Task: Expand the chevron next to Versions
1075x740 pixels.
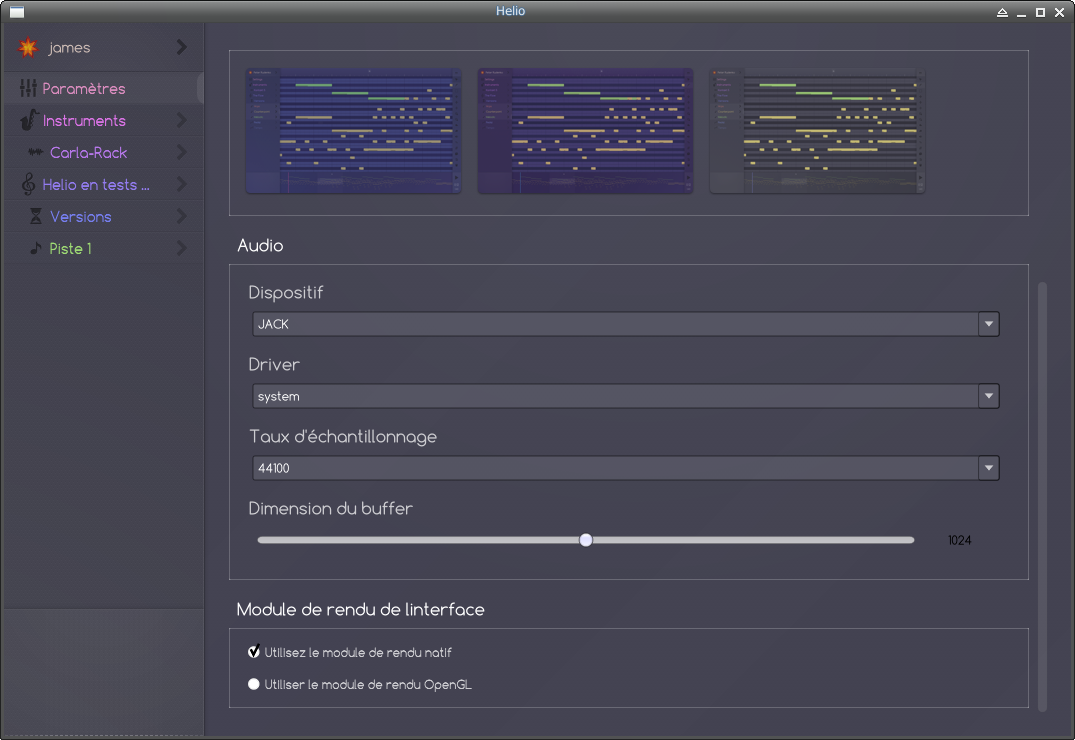Action: 182,216
